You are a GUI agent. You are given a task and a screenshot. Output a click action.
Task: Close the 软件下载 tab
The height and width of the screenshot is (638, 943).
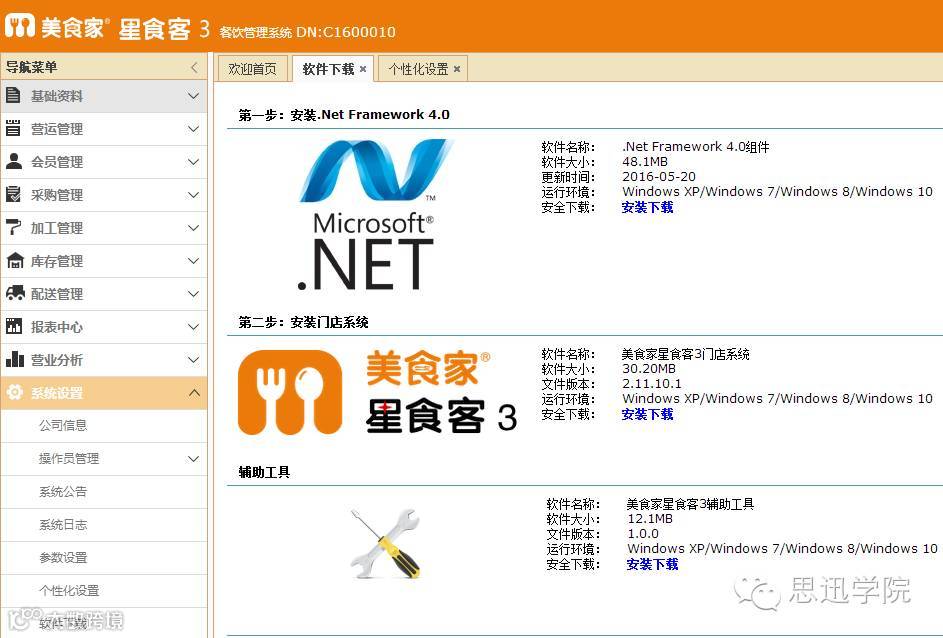click(x=363, y=69)
